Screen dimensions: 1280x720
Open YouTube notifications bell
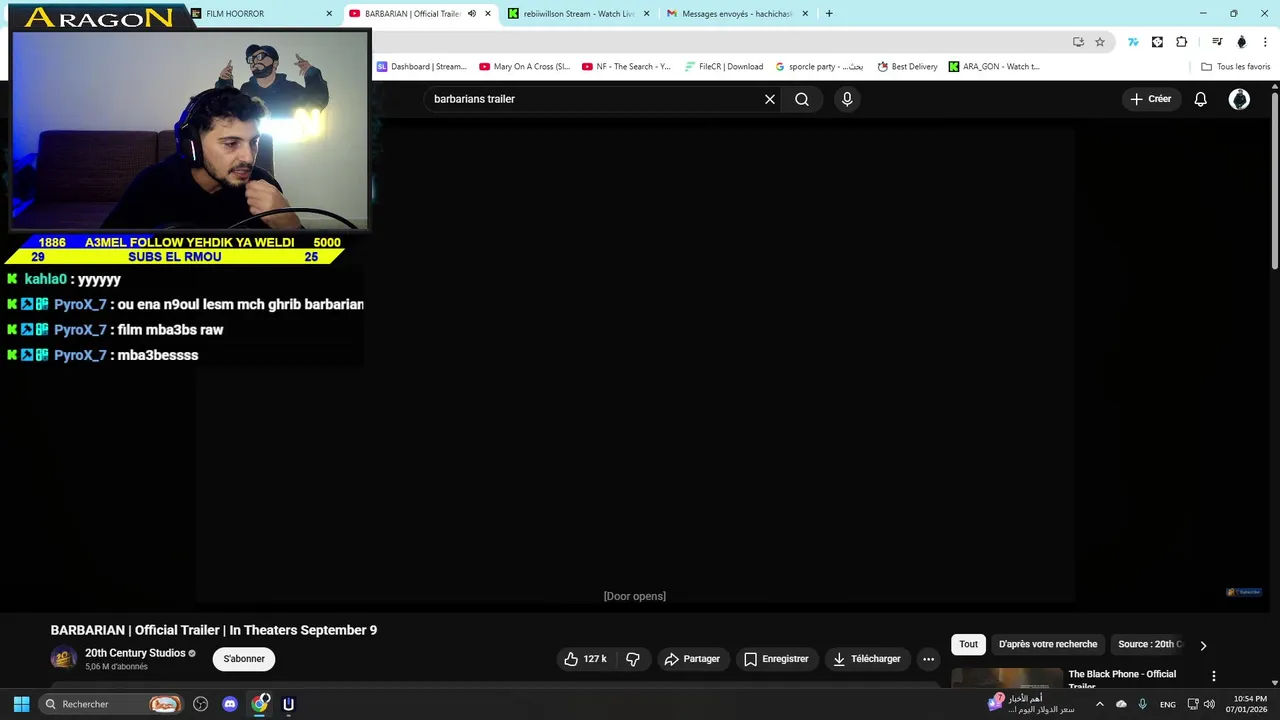pyautogui.click(x=1201, y=99)
